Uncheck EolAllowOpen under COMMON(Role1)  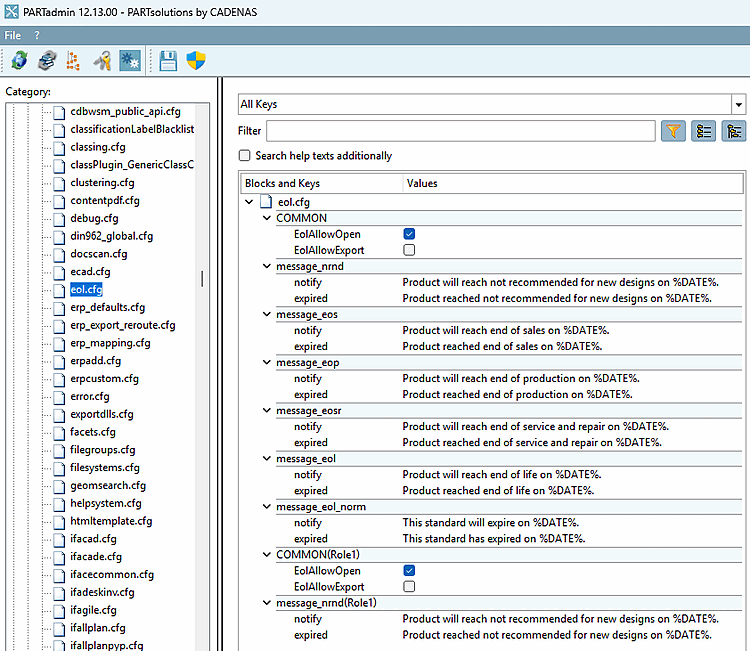(409, 570)
